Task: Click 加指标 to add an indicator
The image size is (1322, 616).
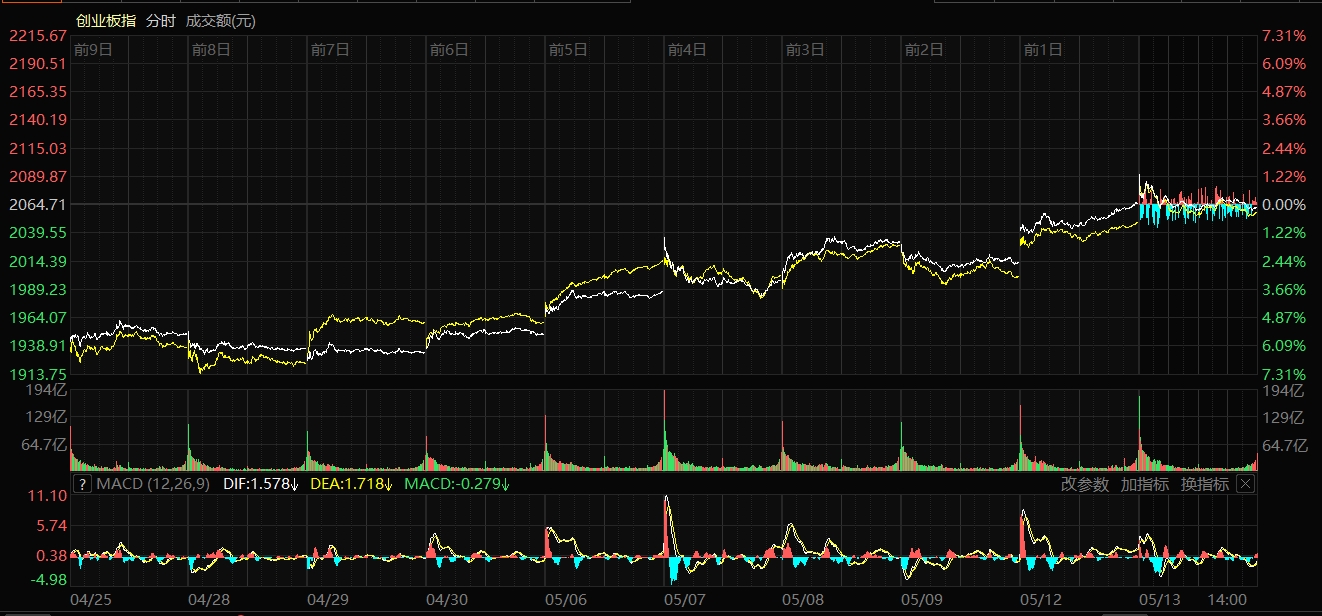Action: pos(1145,484)
